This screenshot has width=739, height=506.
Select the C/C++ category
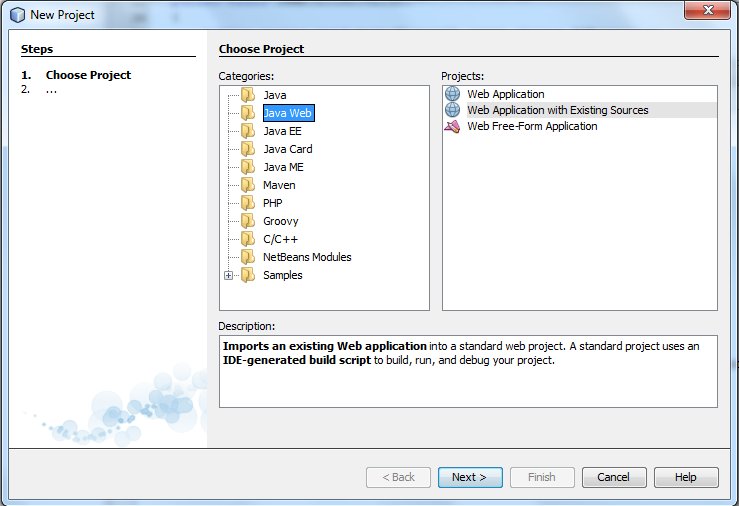280,239
